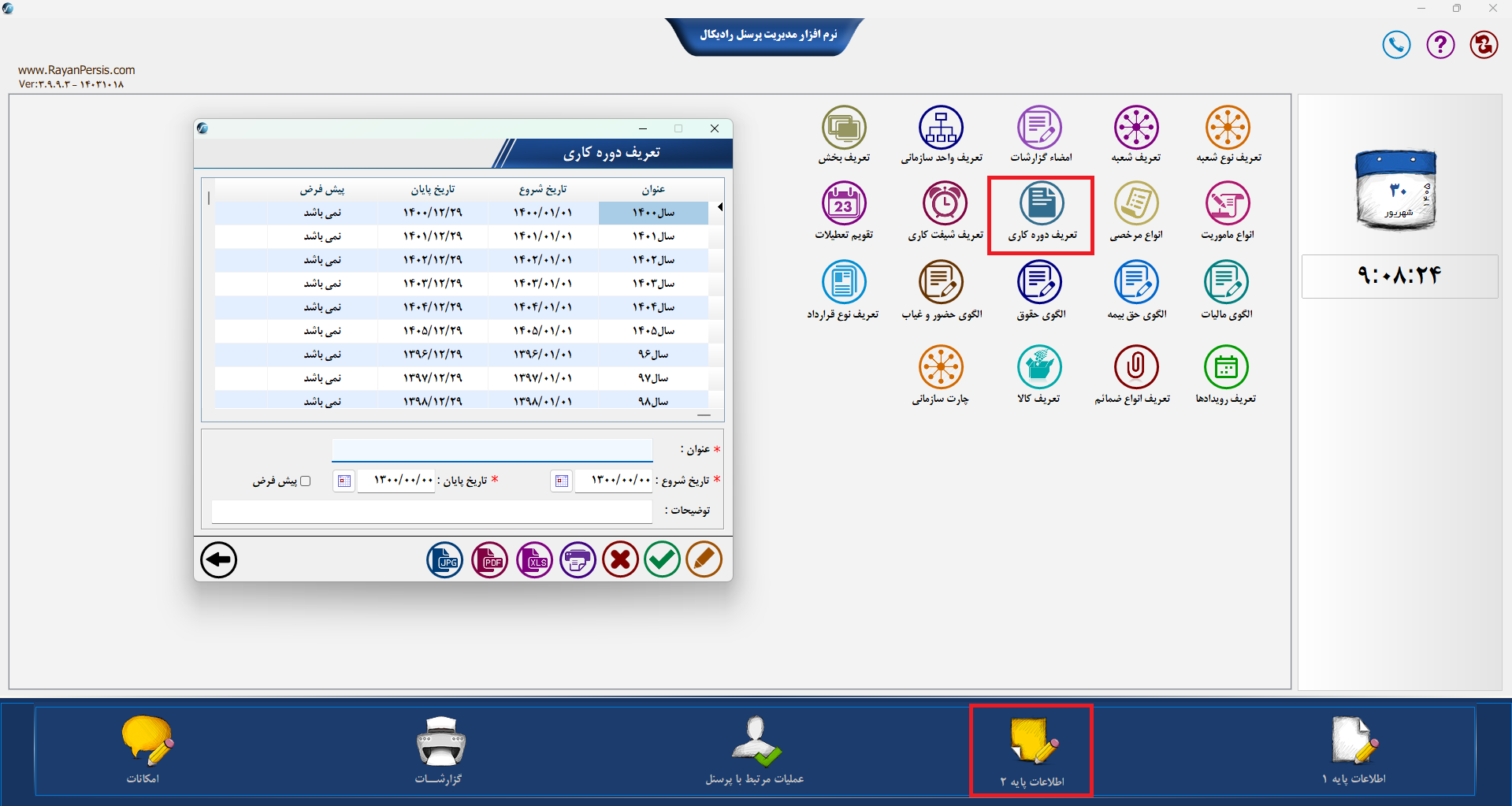Click the green checkmark save button
1512x806 pixels.
click(663, 560)
